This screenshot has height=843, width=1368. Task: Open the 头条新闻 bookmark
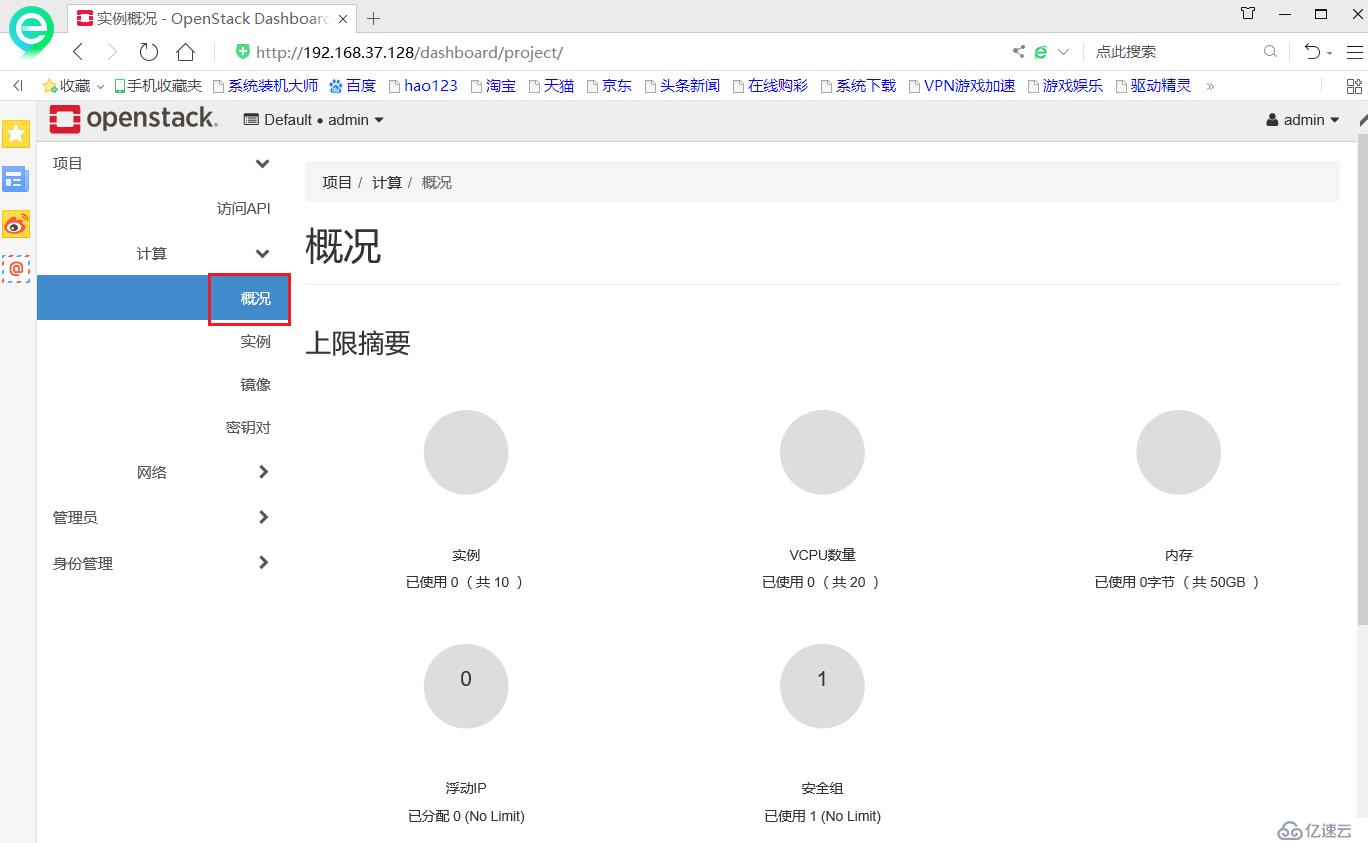[682, 86]
